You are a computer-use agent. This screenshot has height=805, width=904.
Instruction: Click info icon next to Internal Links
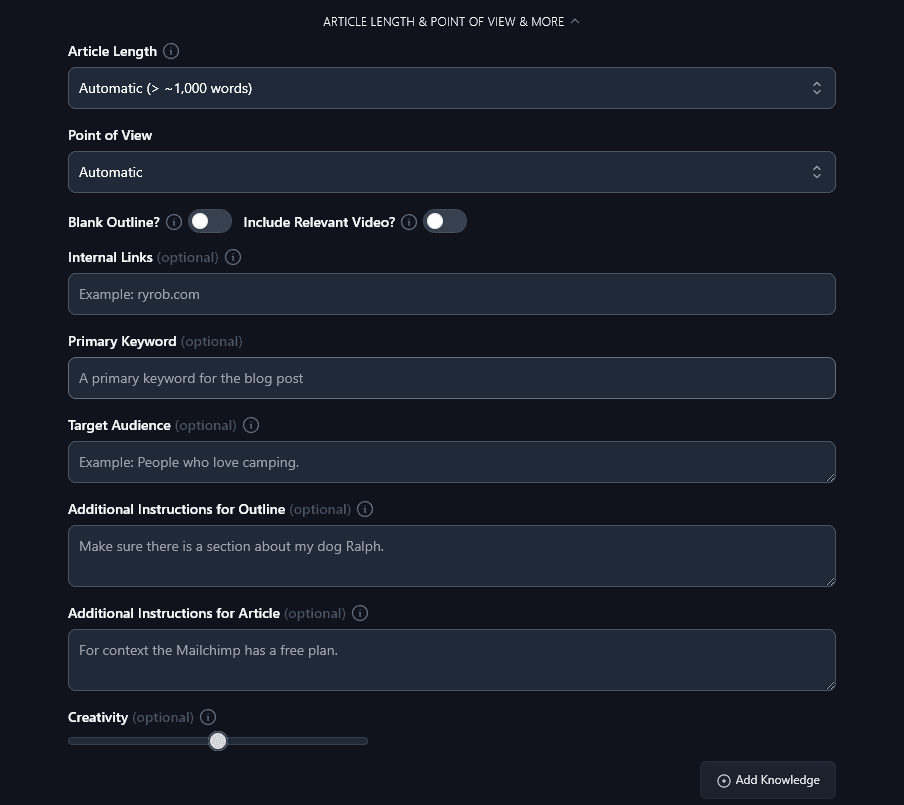[x=233, y=257]
